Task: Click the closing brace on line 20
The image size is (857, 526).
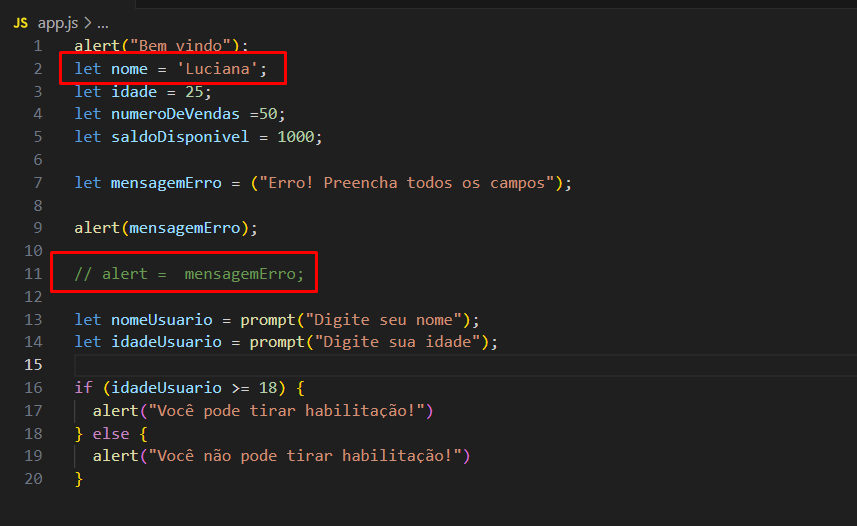Action: pyautogui.click(x=79, y=479)
